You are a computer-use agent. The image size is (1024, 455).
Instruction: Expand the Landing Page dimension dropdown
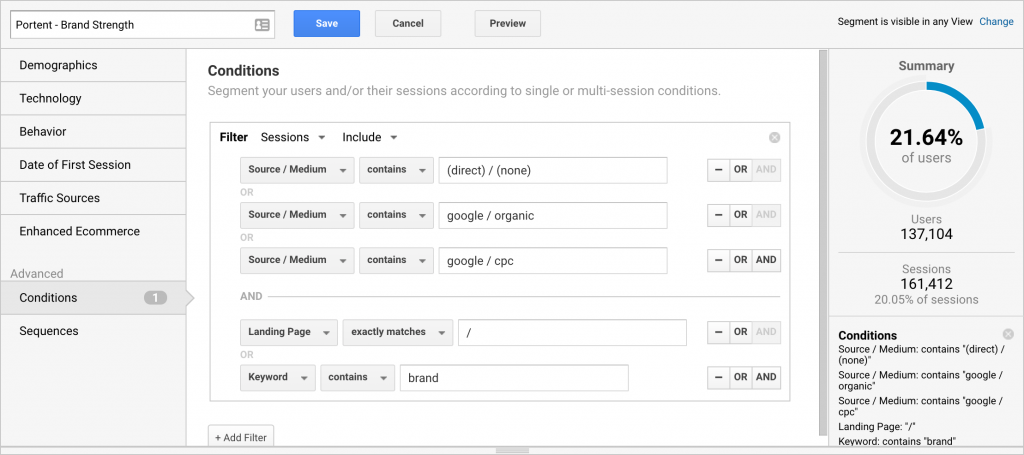point(287,332)
